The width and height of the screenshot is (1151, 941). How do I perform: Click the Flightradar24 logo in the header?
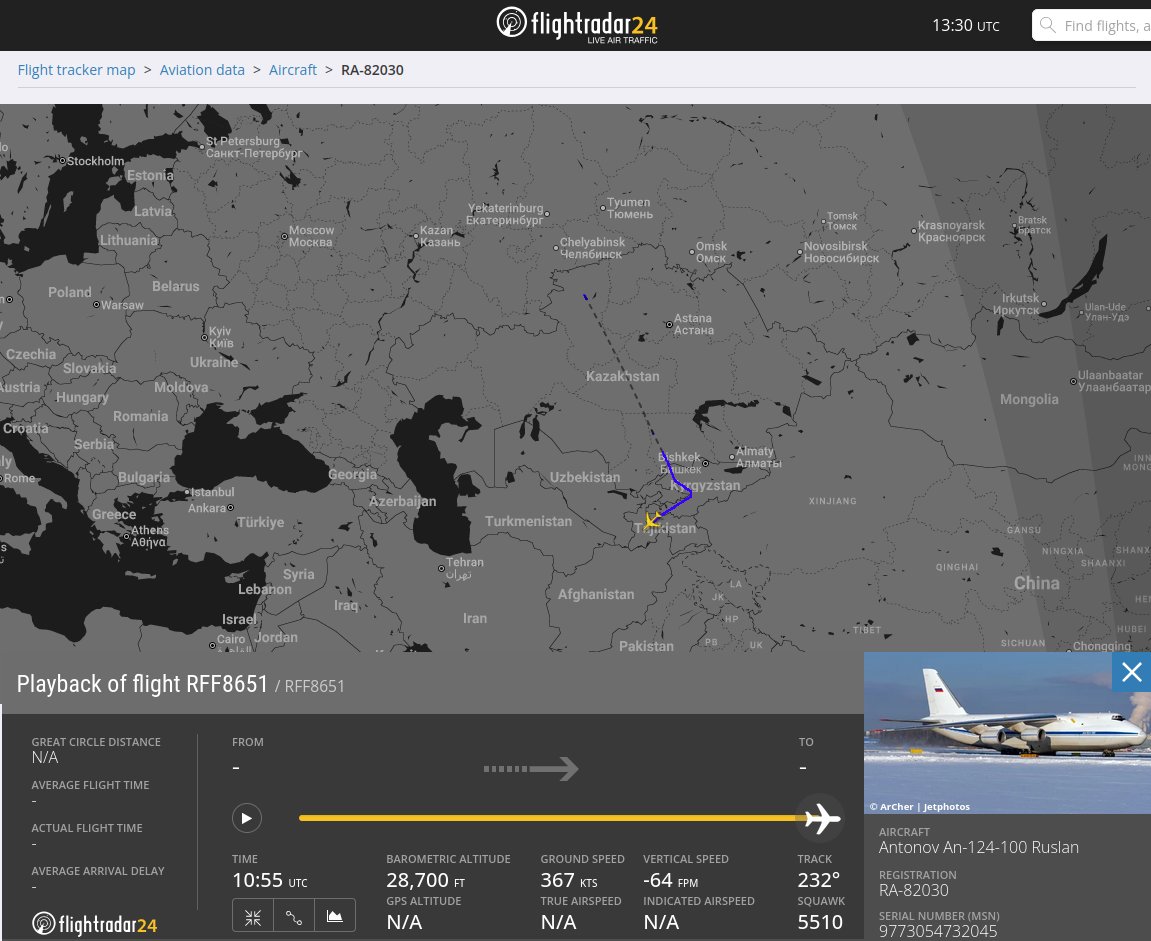click(577, 25)
